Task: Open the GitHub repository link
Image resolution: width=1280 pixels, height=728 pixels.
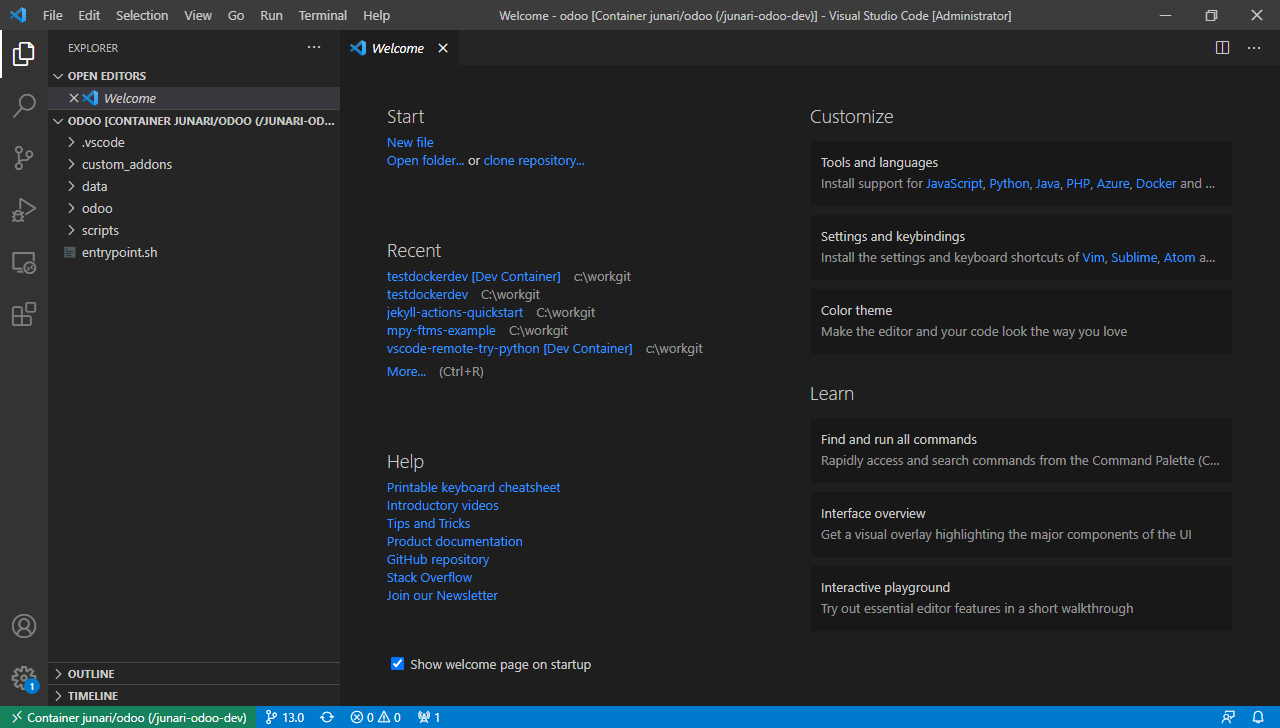Action: [438, 559]
